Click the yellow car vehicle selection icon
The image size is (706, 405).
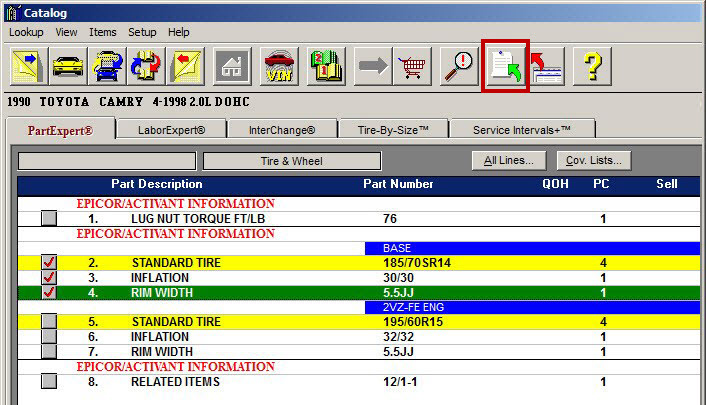click(67, 67)
